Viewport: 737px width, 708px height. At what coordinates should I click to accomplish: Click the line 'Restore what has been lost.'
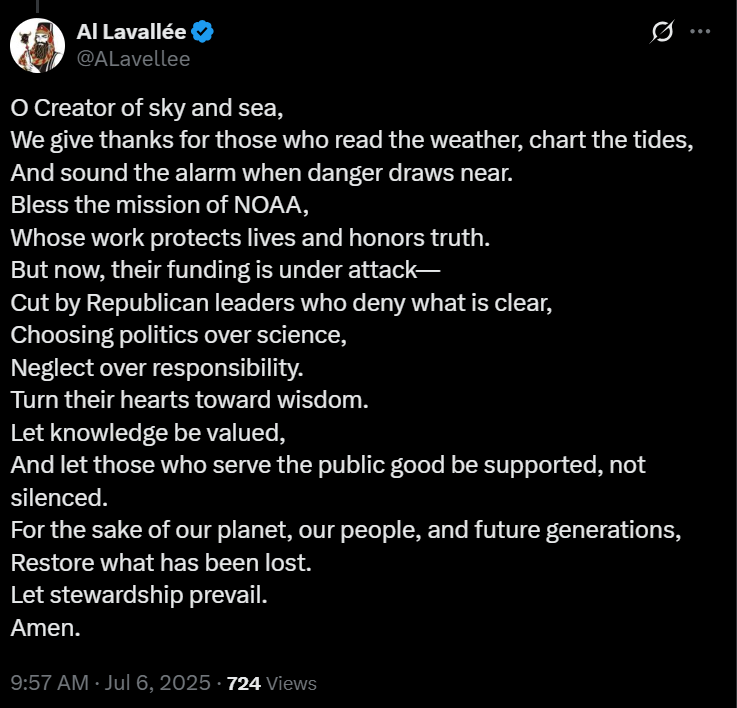(161, 563)
